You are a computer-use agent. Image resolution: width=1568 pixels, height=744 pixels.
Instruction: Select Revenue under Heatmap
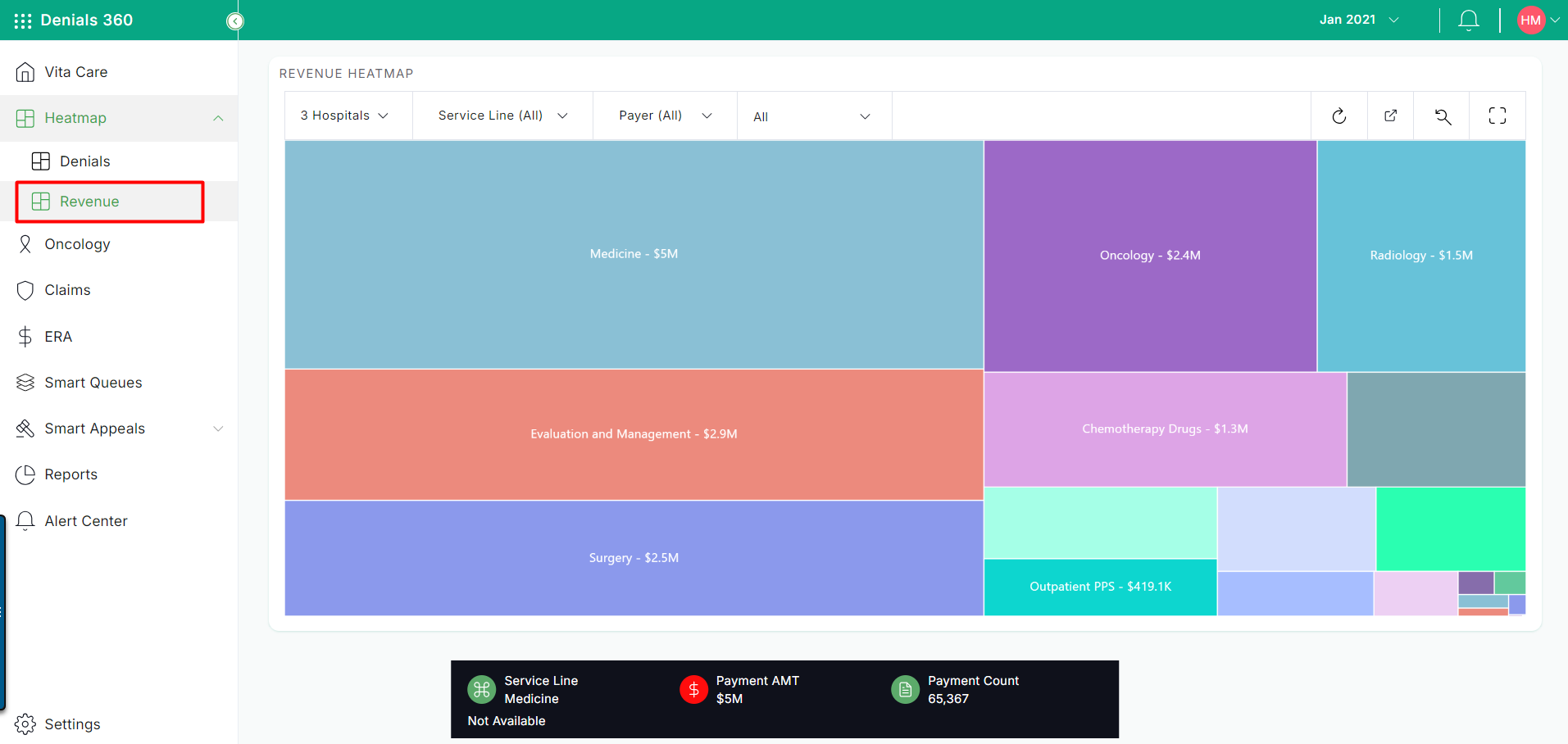point(90,201)
